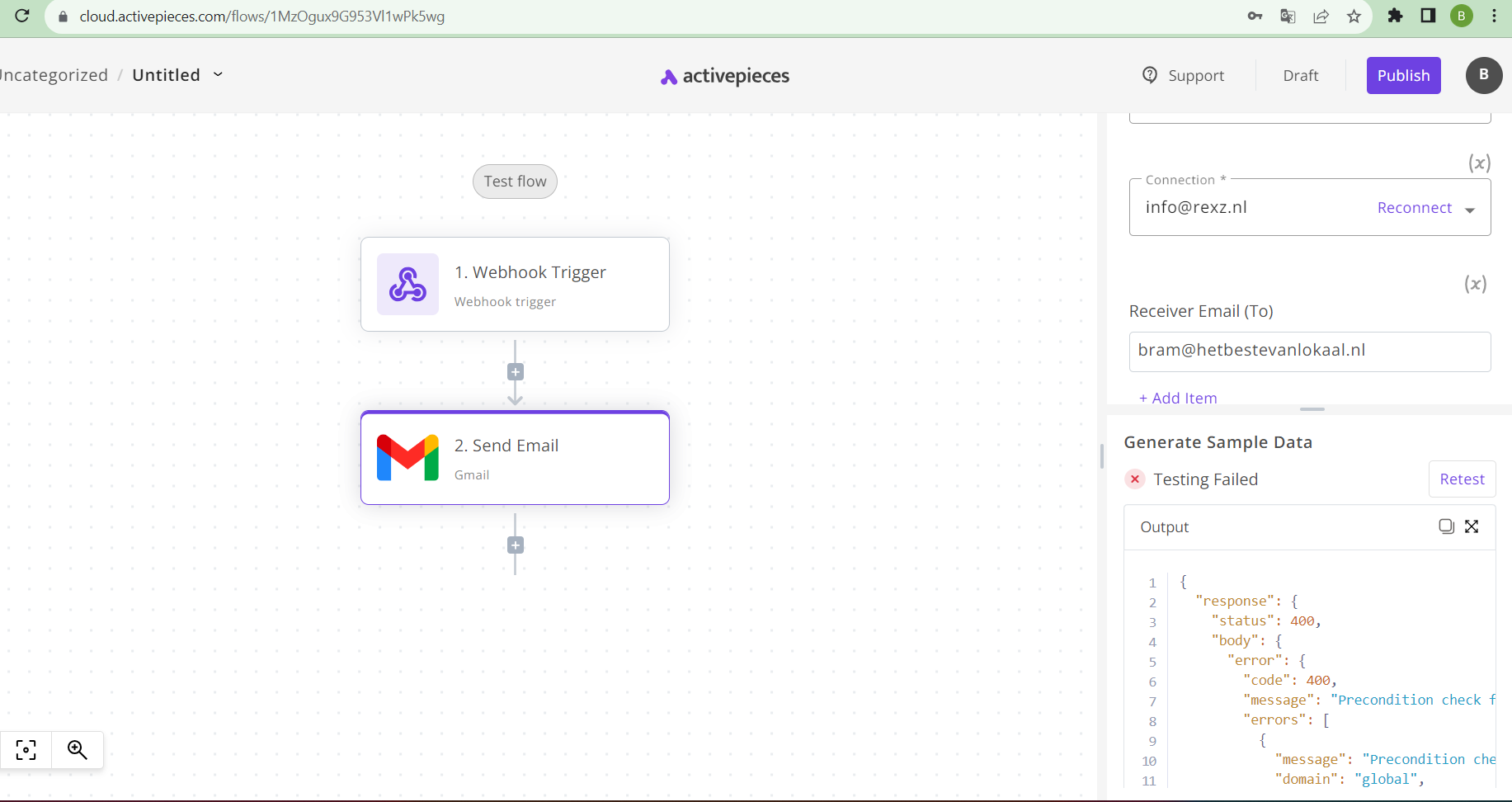This screenshot has width=1512, height=802.
Task: Copy the Output JSON
Action: tap(1446, 526)
